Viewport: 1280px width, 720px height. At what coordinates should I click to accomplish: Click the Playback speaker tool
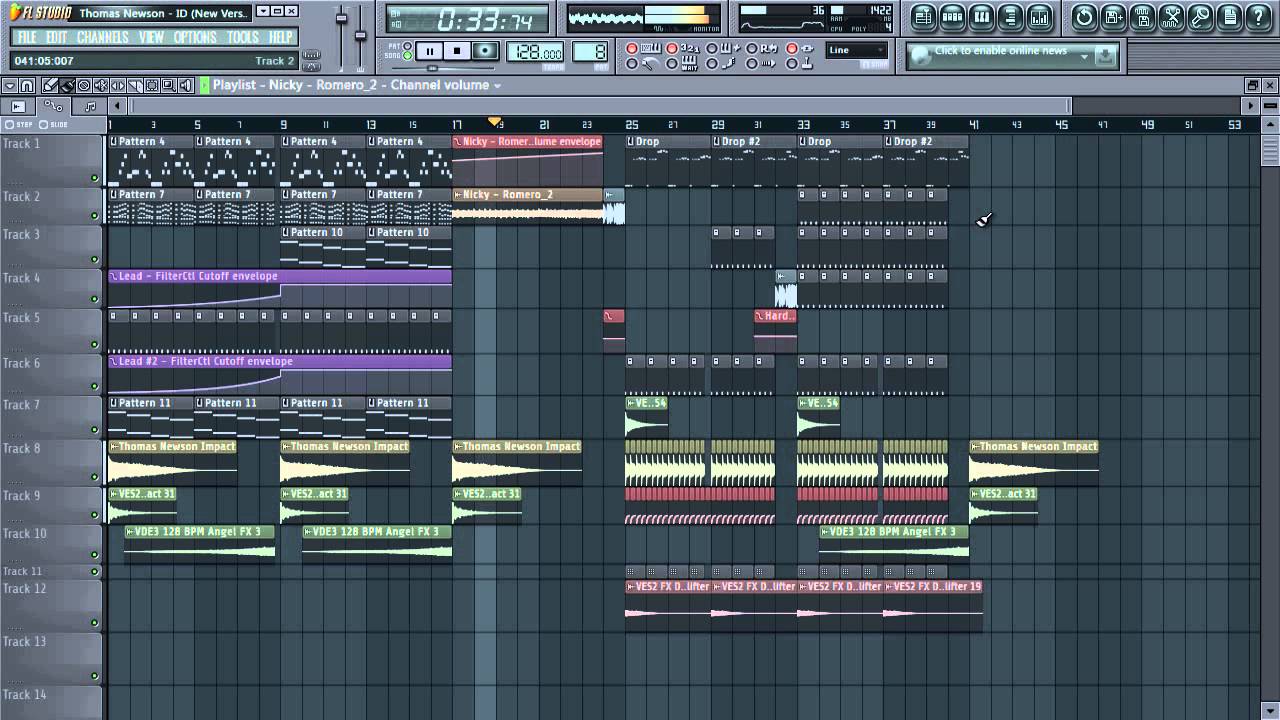point(185,85)
